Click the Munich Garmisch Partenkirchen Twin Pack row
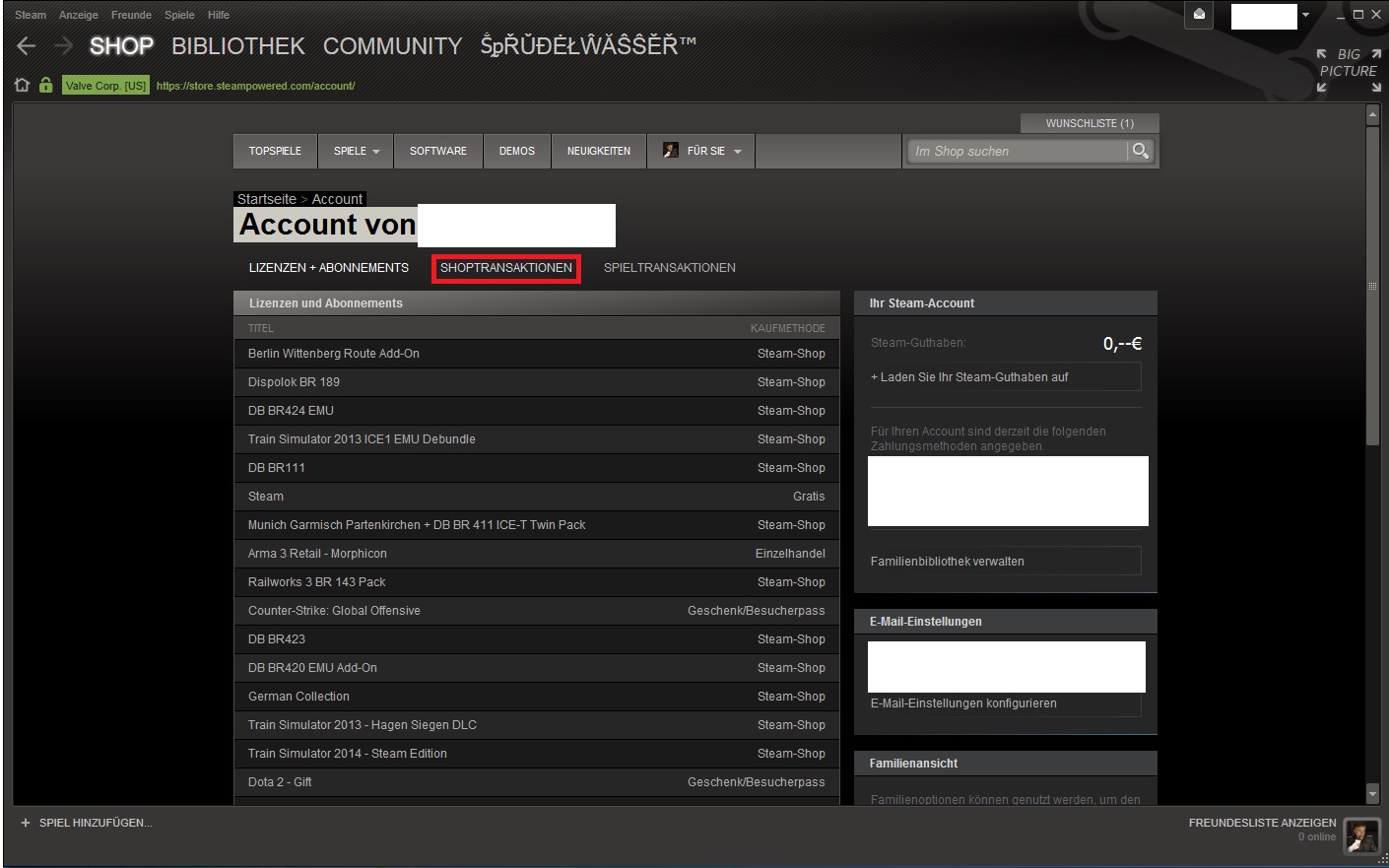Viewport: 1389px width, 868px height. [x=537, y=525]
